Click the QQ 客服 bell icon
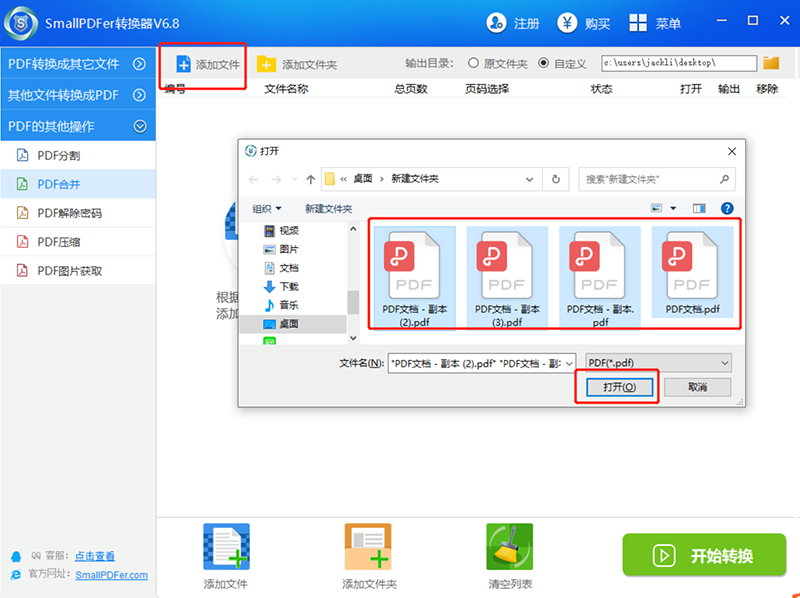The image size is (800, 598). coord(16,556)
